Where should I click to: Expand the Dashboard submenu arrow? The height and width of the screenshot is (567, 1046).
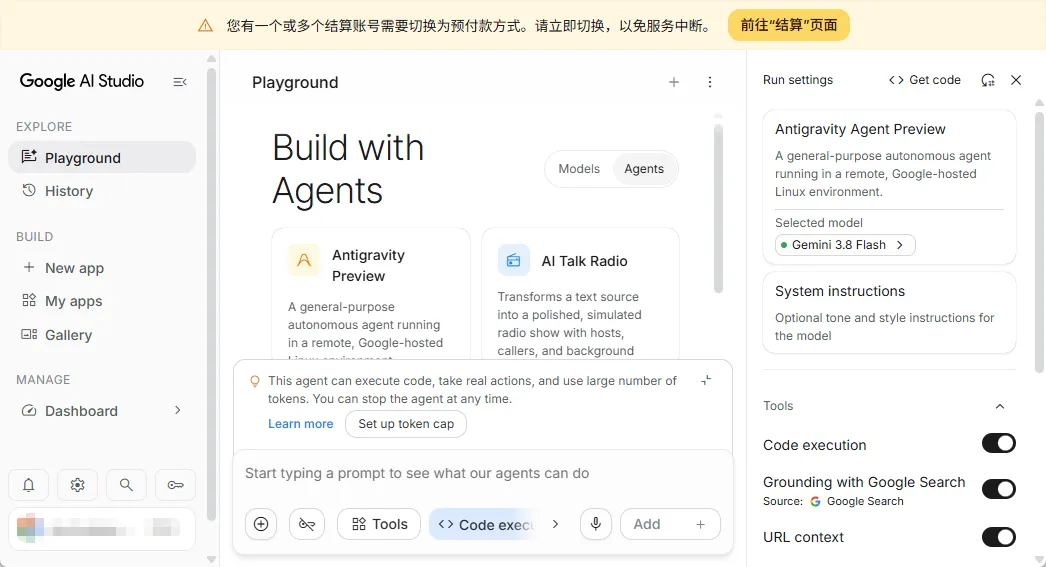coord(177,410)
